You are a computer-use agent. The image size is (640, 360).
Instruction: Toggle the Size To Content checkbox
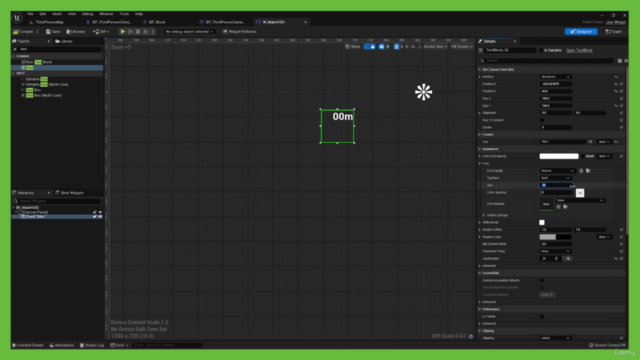542,120
